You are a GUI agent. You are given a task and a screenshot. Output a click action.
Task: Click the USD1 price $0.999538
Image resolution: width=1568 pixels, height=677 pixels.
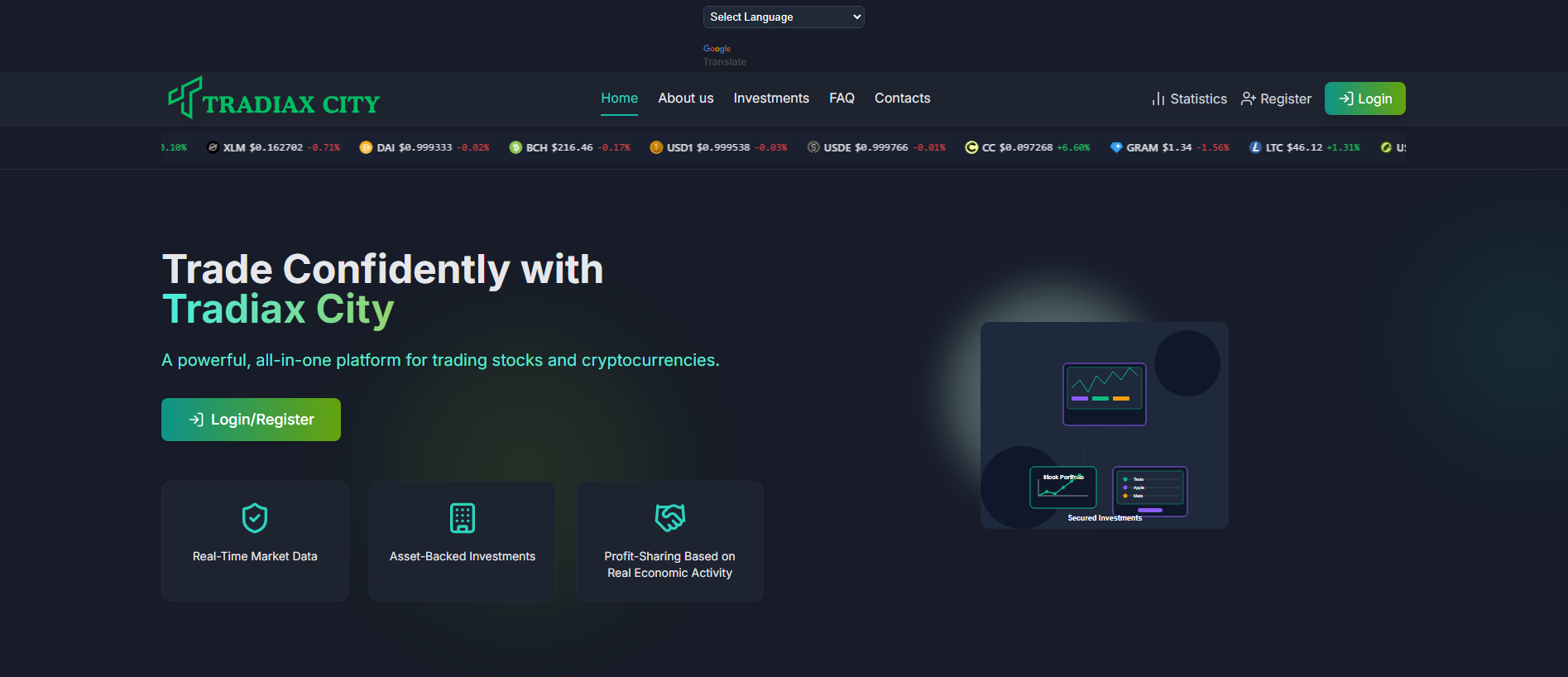[x=723, y=147]
